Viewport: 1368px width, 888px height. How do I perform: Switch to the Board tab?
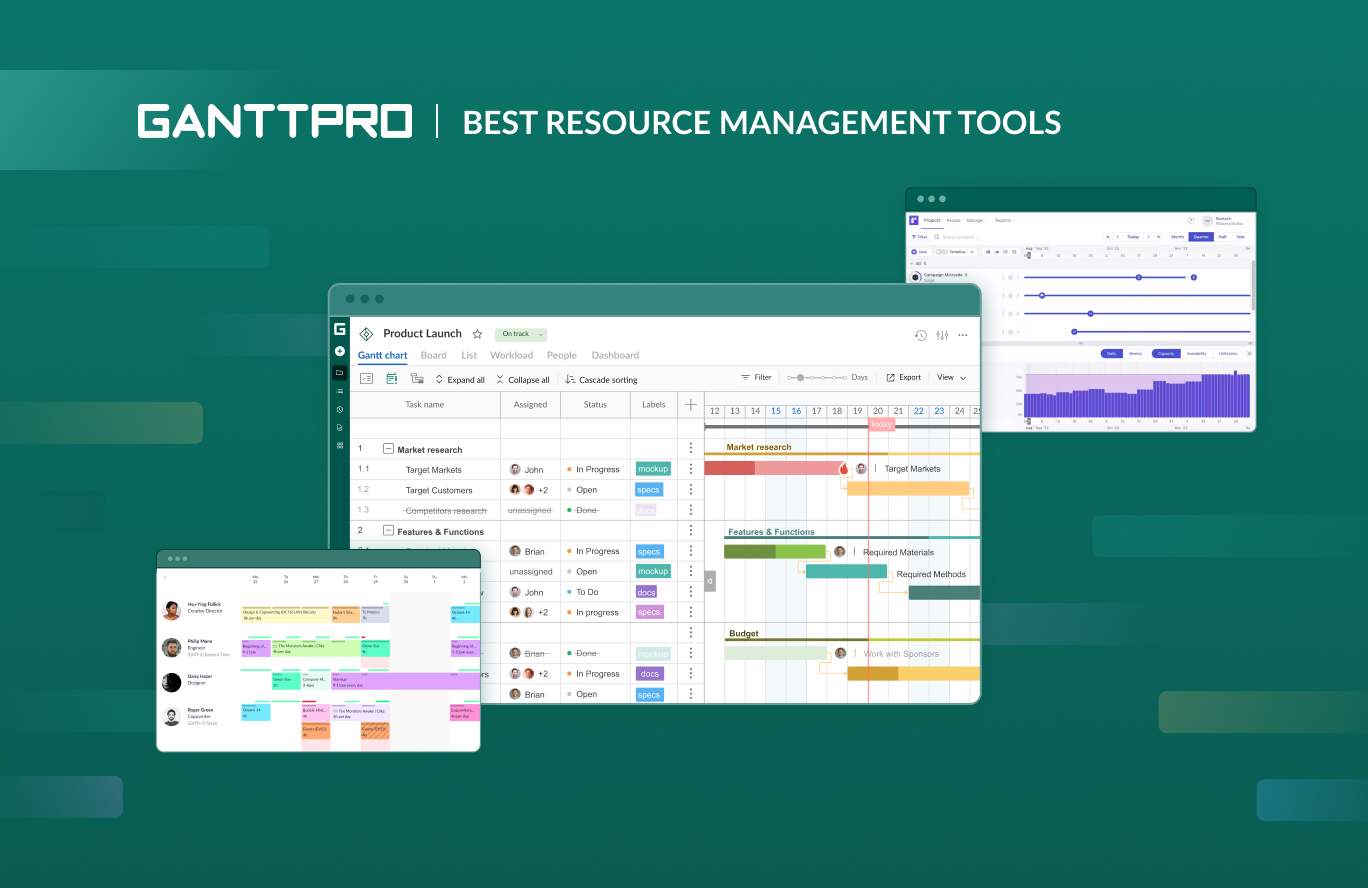[433, 355]
